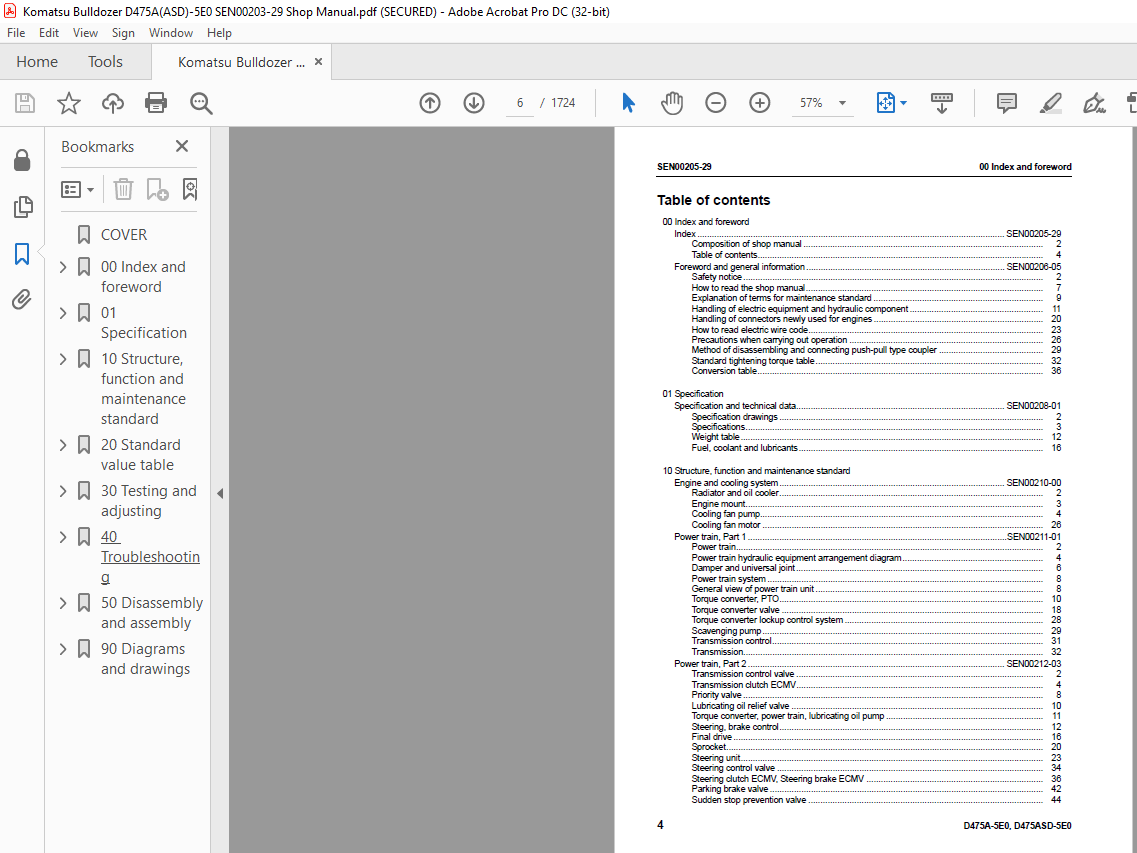Click the page number input field
This screenshot has height=853, width=1137.
[x=520, y=103]
